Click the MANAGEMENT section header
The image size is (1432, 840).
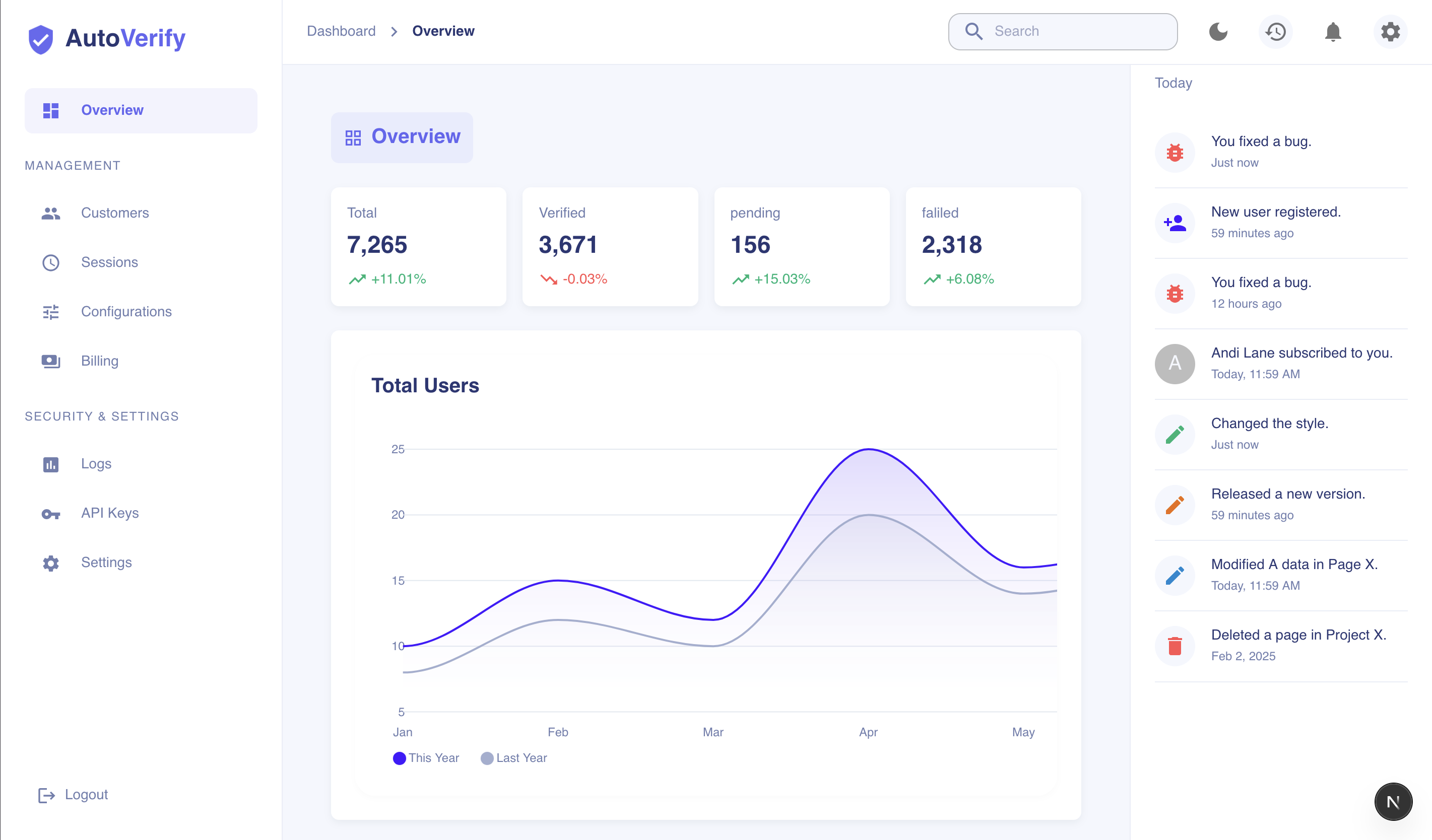tap(72, 165)
